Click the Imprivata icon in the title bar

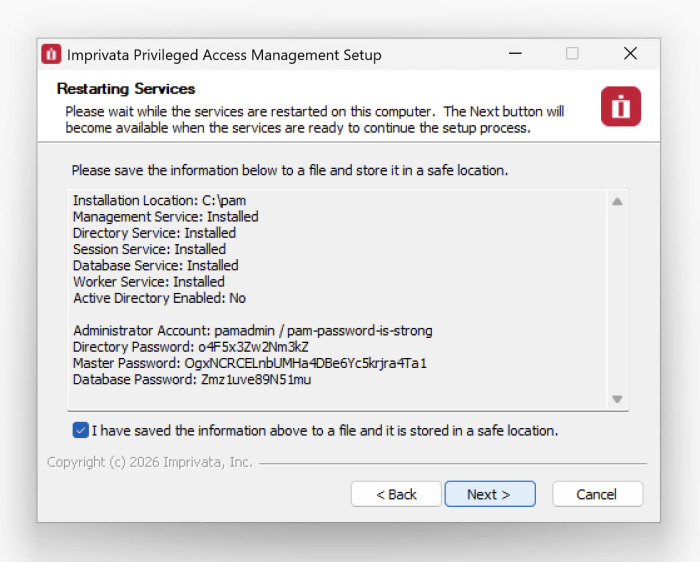point(51,54)
